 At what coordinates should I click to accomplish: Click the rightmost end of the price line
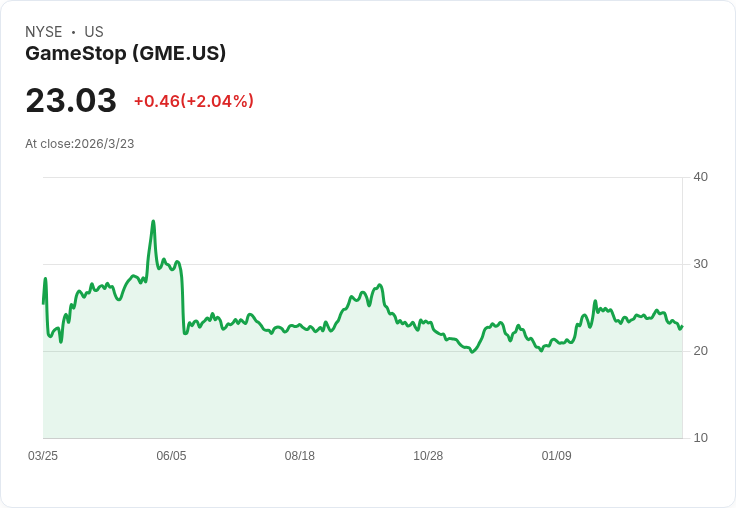point(682,326)
